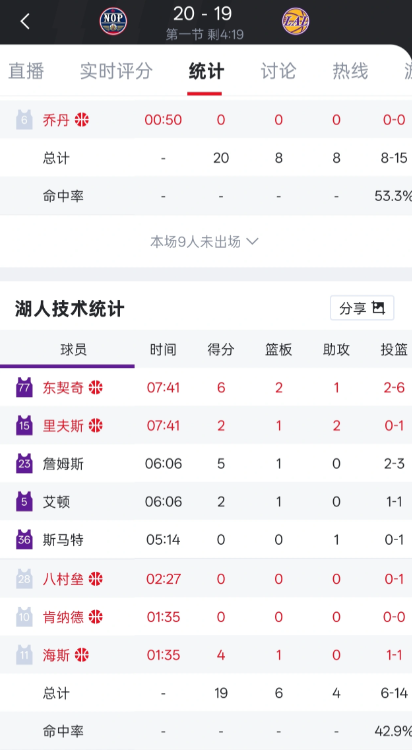Tap the basketball on-court icon beside 八村塁
Viewport: 412px width, 750px height.
click(96, 579)
